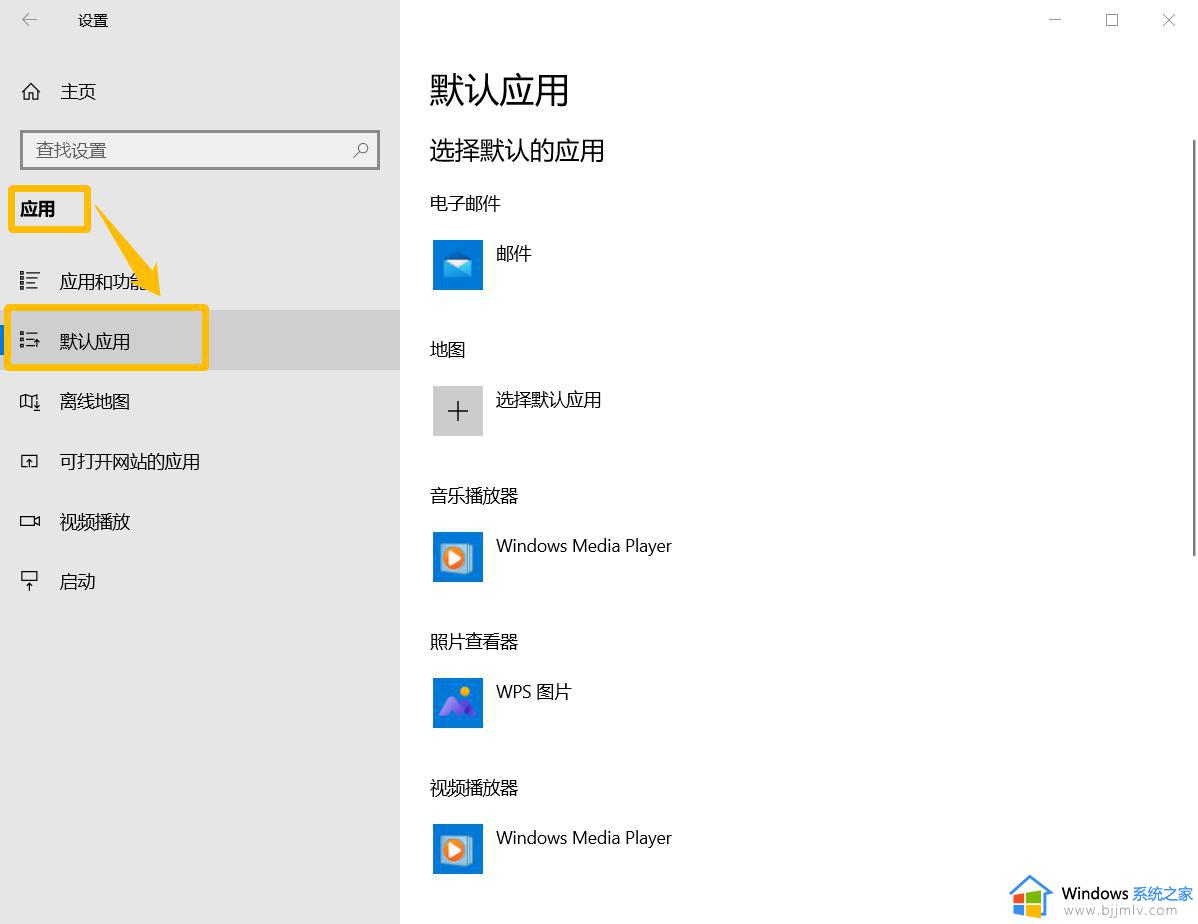Viewport: 1198px width, 924px height.
Task: Click the 应用和功能 list icon
Action: pyautogui.click(x=30, y=280)
